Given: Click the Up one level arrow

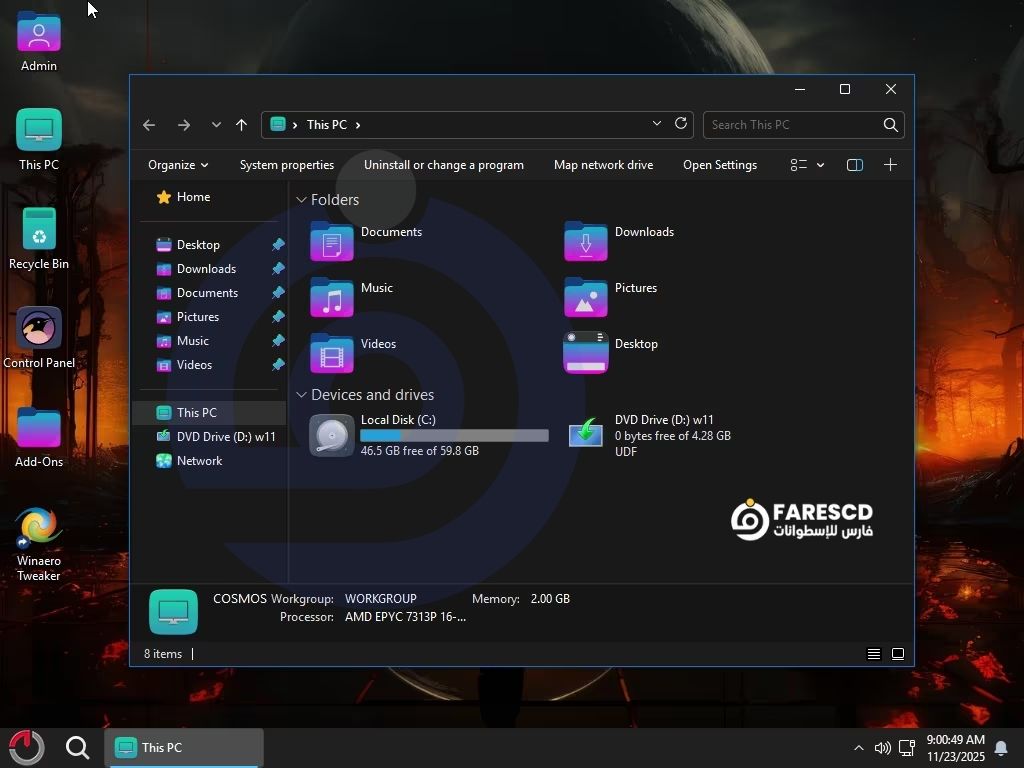Looking at the screenshot, I should click(x=241, y=125).
